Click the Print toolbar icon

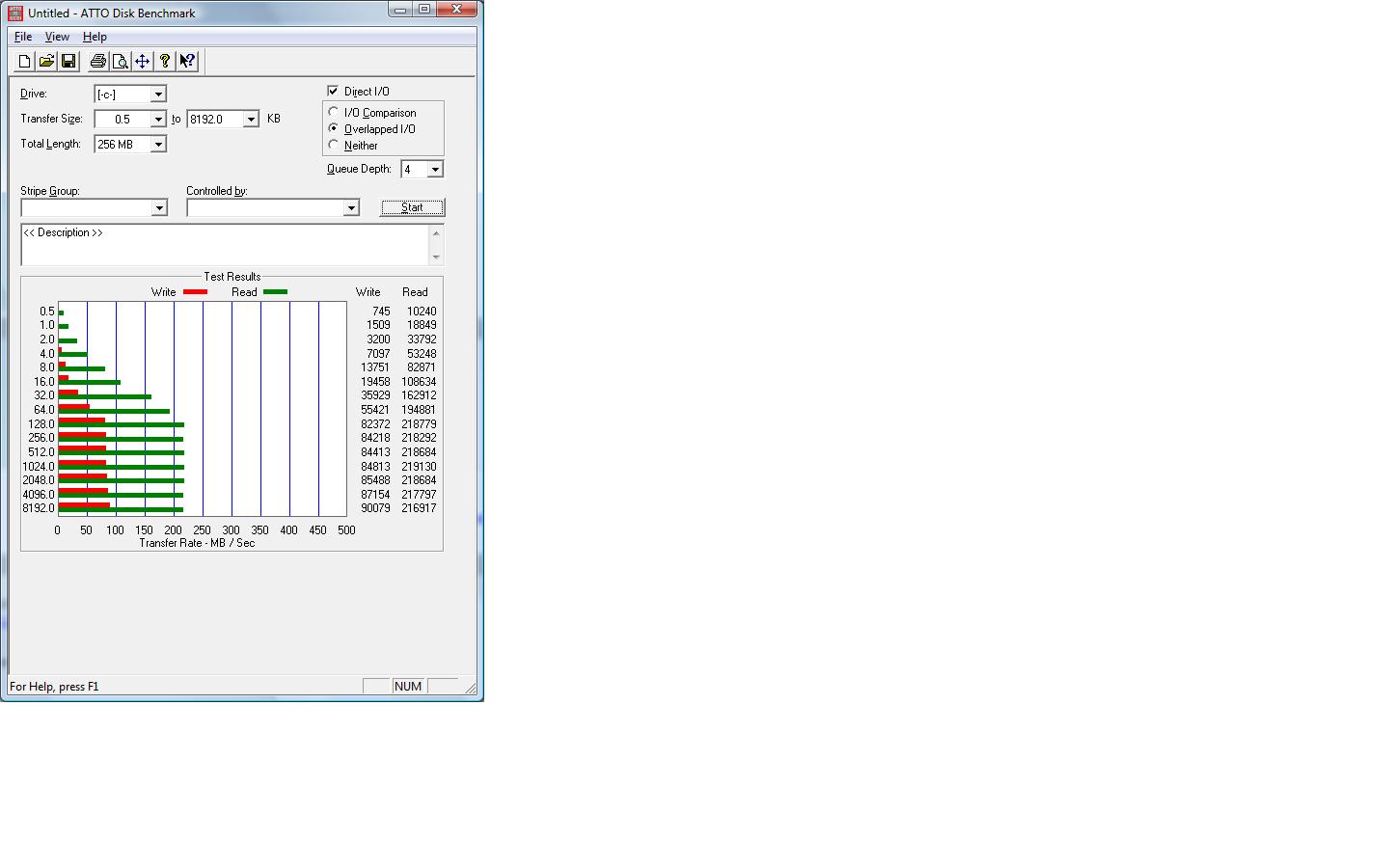point(97,61)
